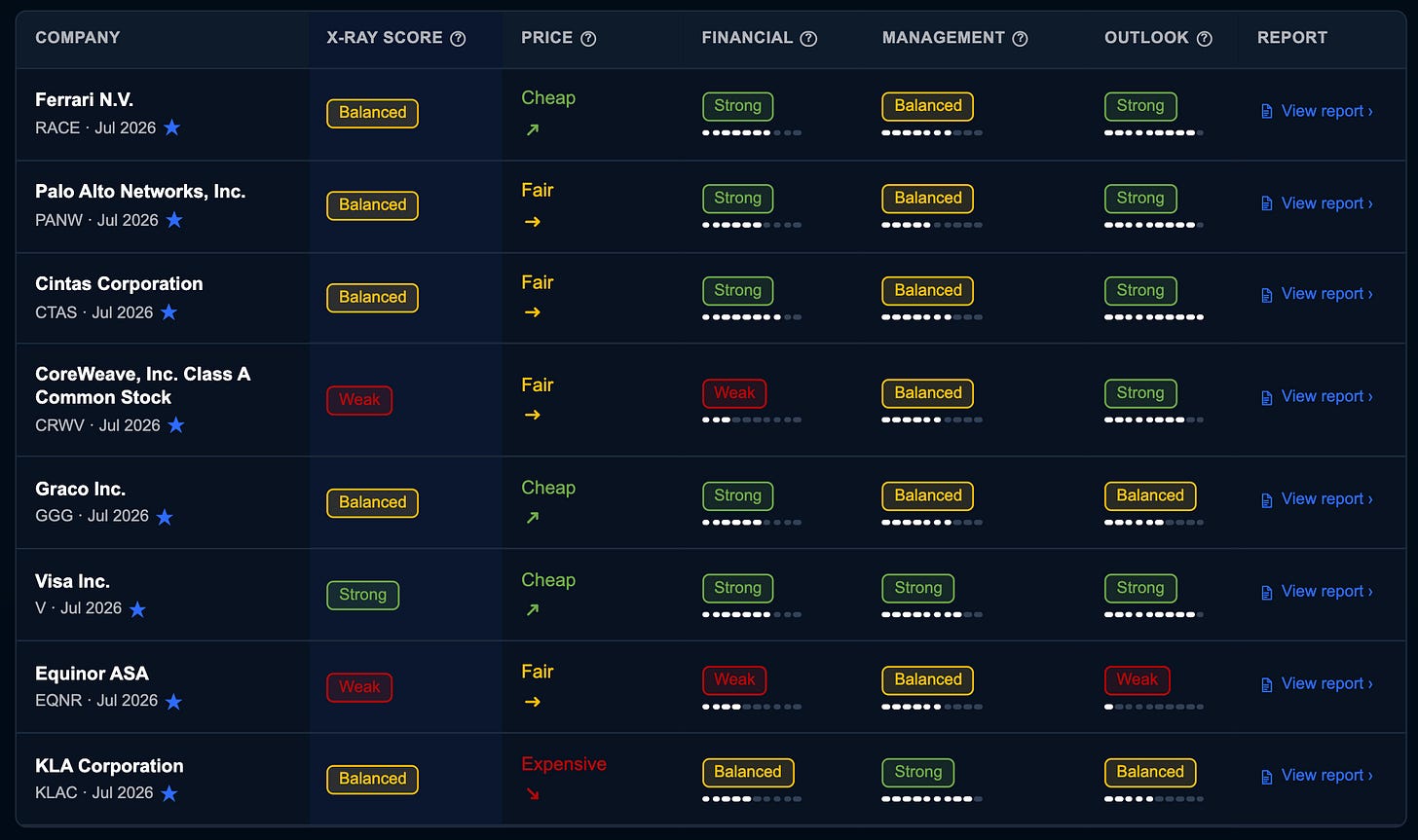This screenshot has width=1418, height=840.
Task: Click the Expensive price label for KLA
Action: 564,764
